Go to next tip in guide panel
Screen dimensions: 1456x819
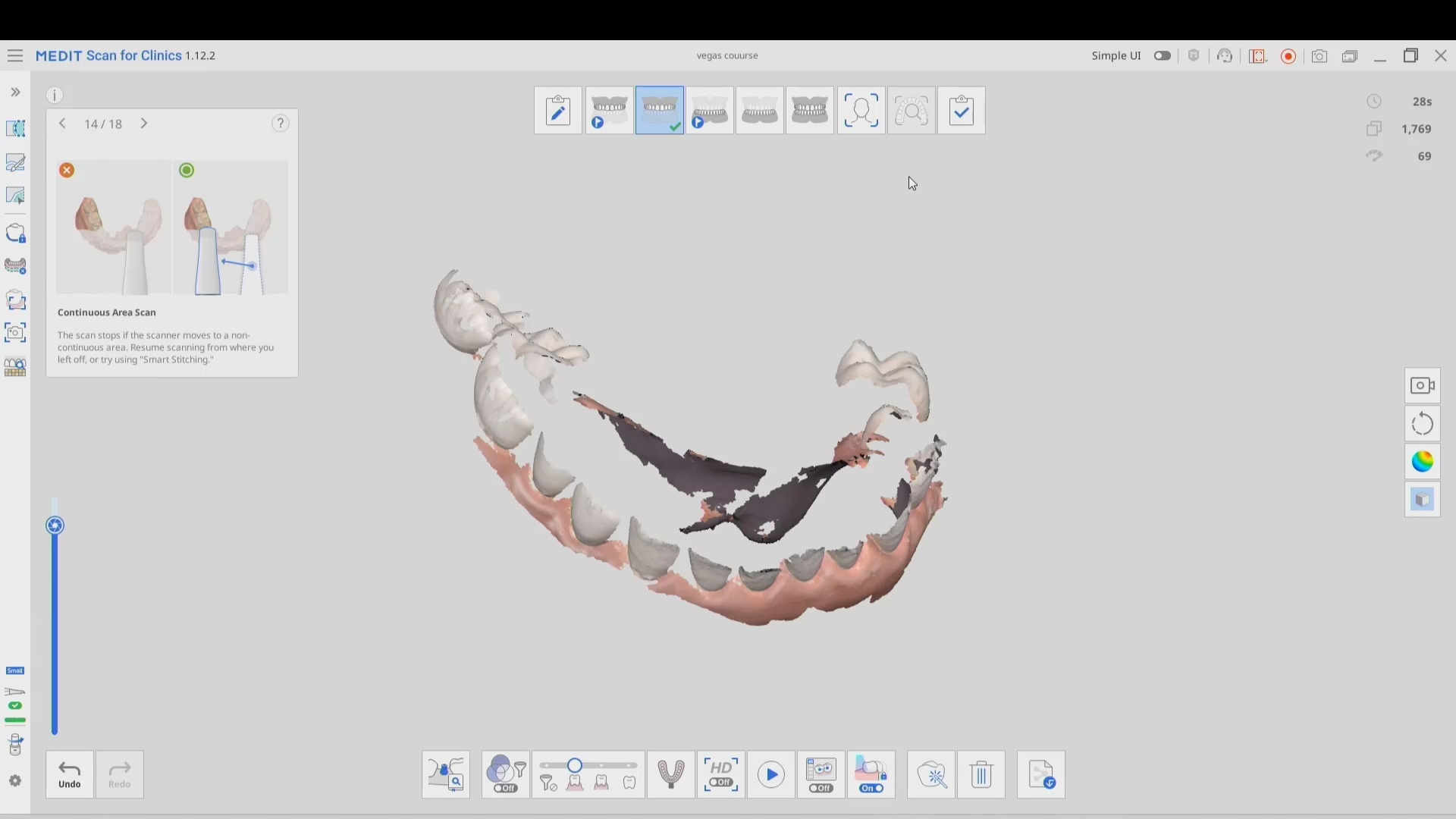click(x=144, y=124)
